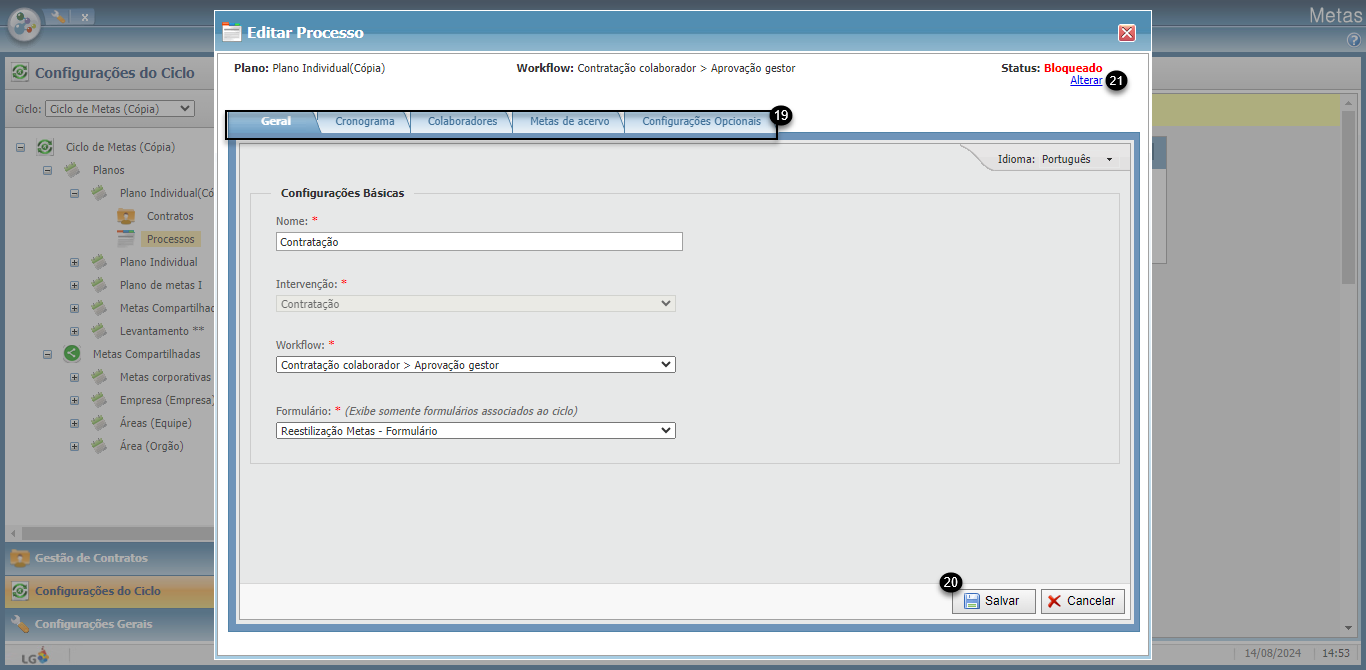Select Processos in the tree
Screen dimensions: 1366x670
pyautogui.click(x=170, y=239)
